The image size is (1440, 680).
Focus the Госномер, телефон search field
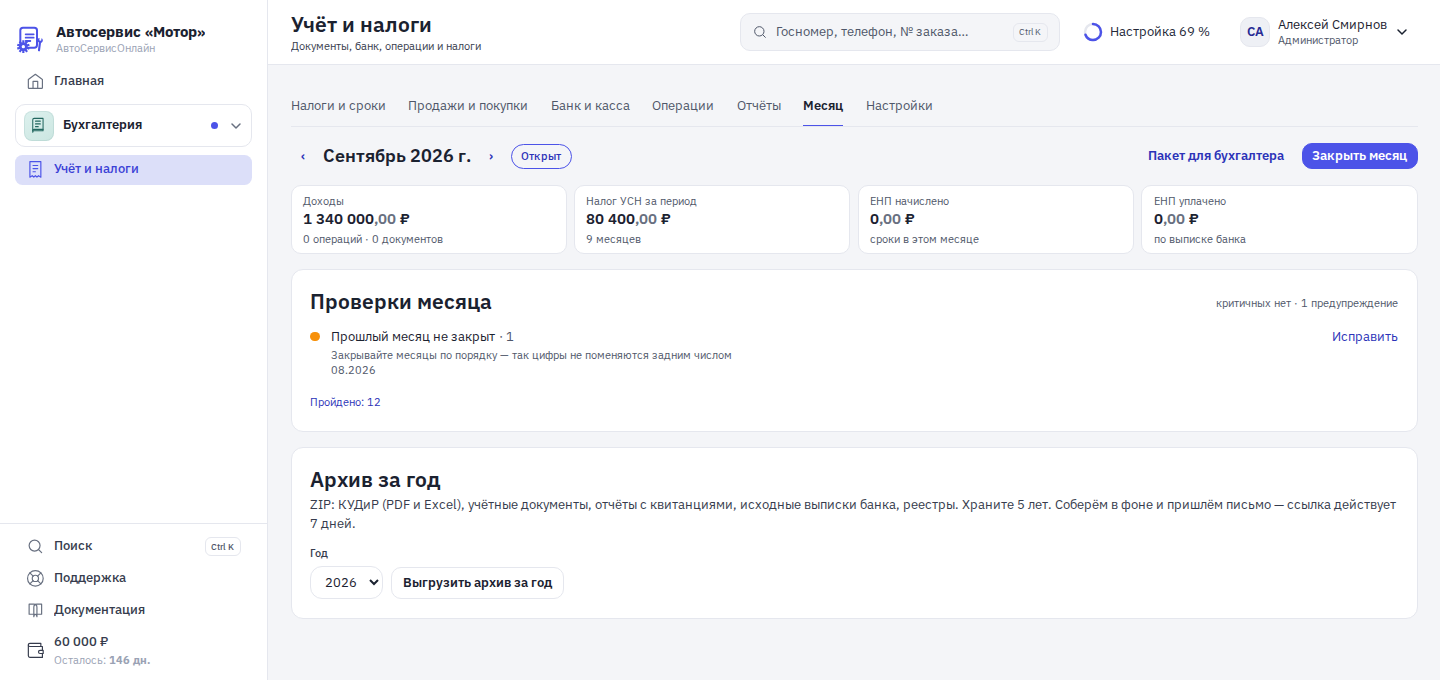[x=899, y=32]
